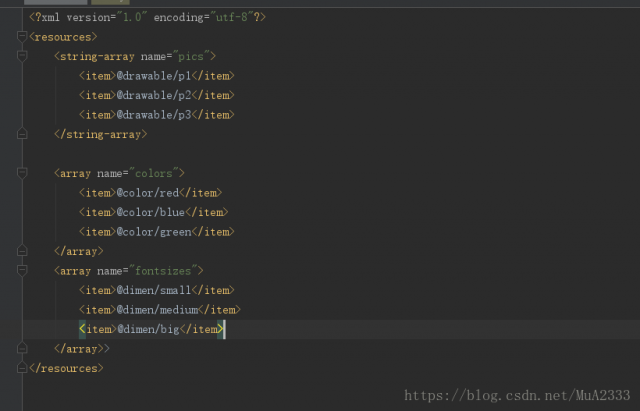The width and height of the screenshot is (640, 411).
Task: Click fold end marker beside colors closing array tag
Action: (22, 251)
